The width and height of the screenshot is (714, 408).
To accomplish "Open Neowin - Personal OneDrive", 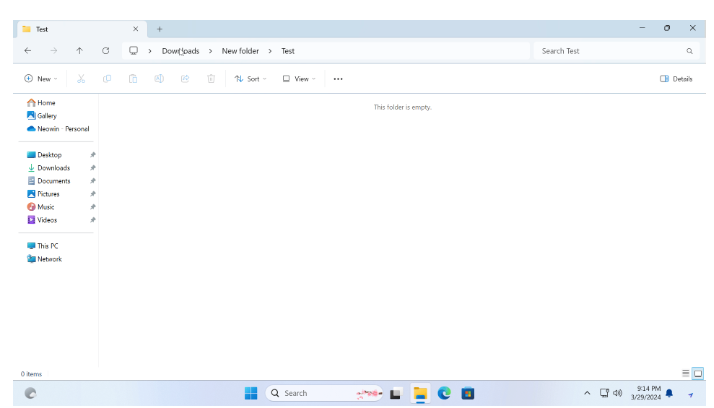I will click(x=58, y=129).
